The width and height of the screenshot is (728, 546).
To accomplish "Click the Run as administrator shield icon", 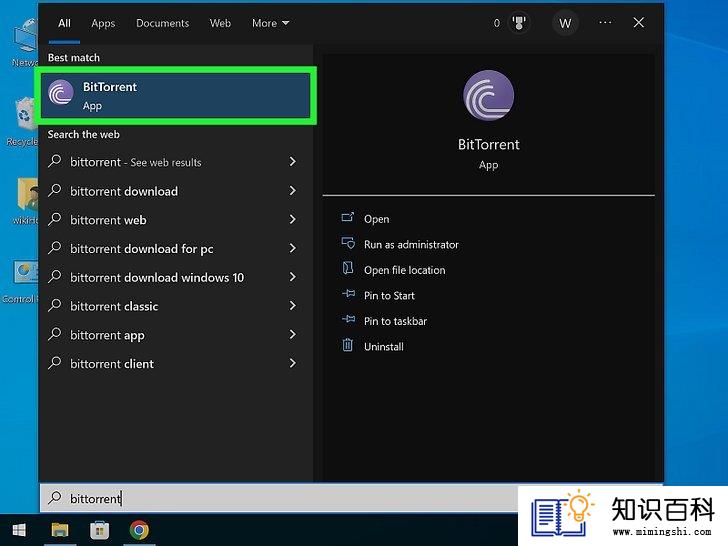I will (x=348, y=243).
